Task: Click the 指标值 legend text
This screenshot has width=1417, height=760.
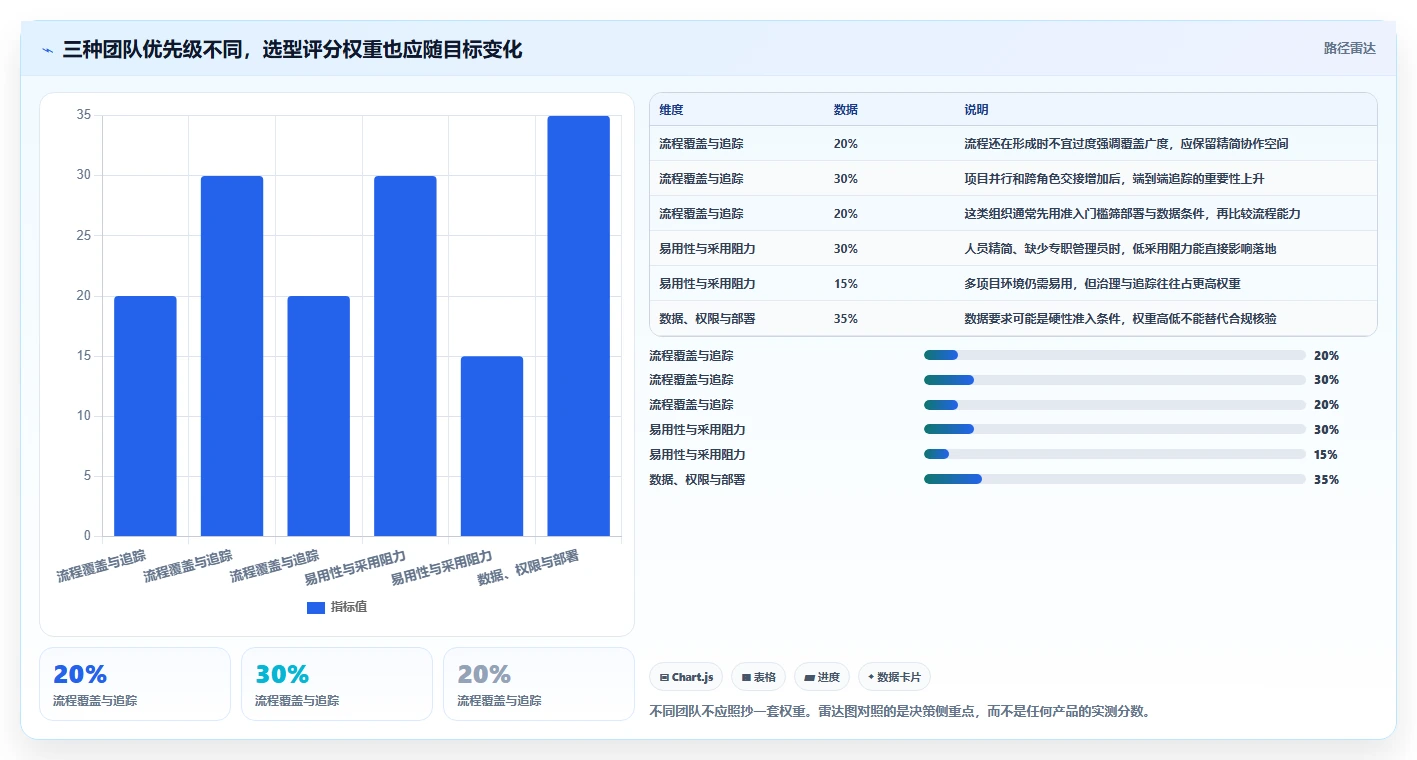Action: [349, 607]
